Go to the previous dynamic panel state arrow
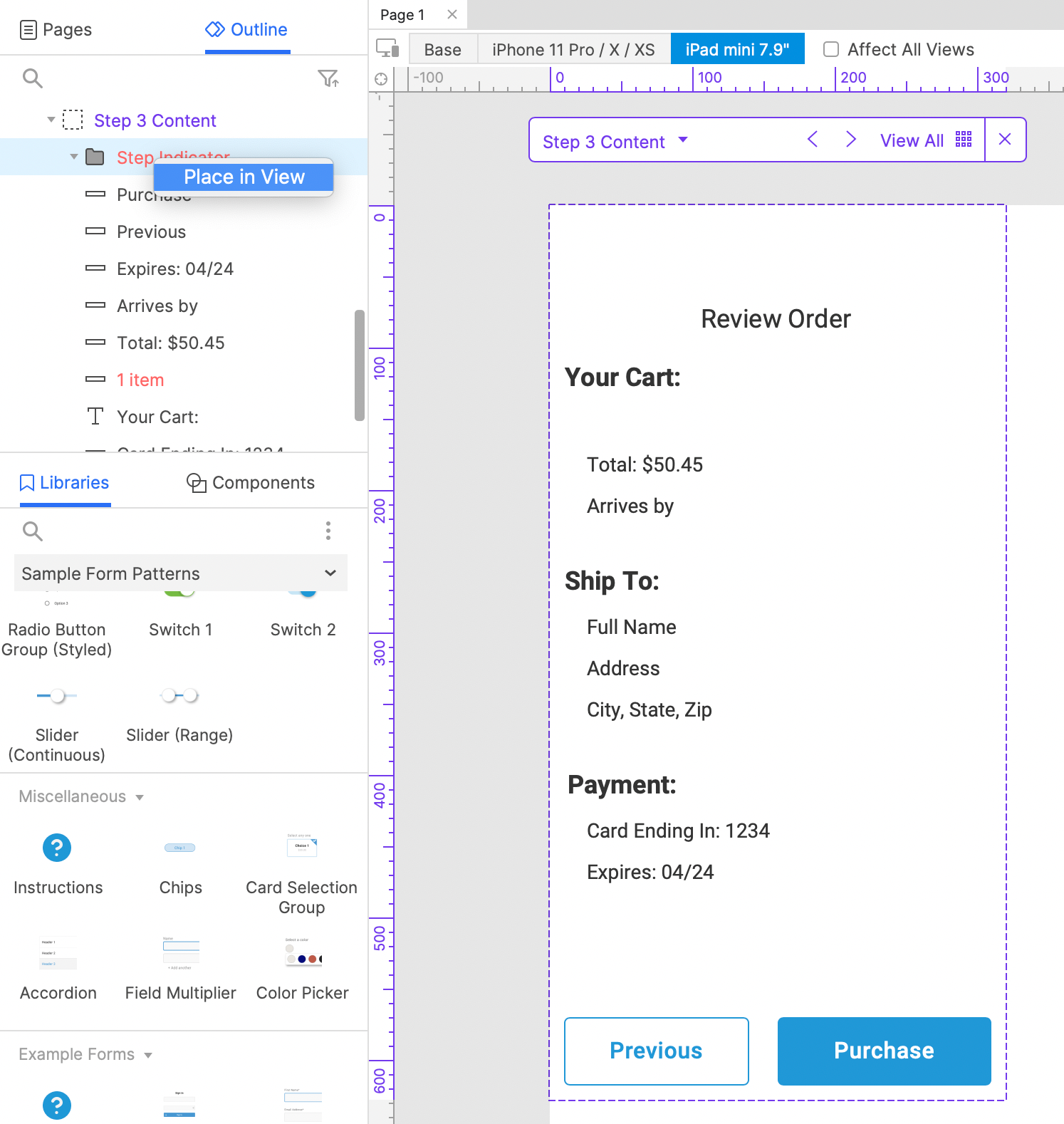 (813, 139)
